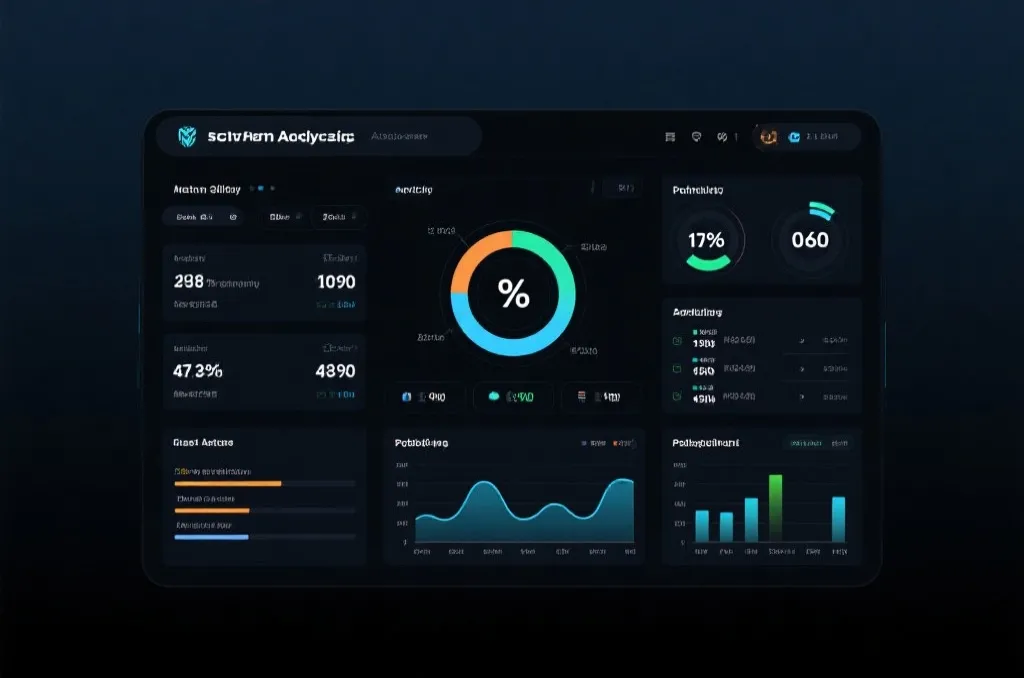Toggle checkbox on the first activity list row
1024x678 pixels.
pos(677,341)
